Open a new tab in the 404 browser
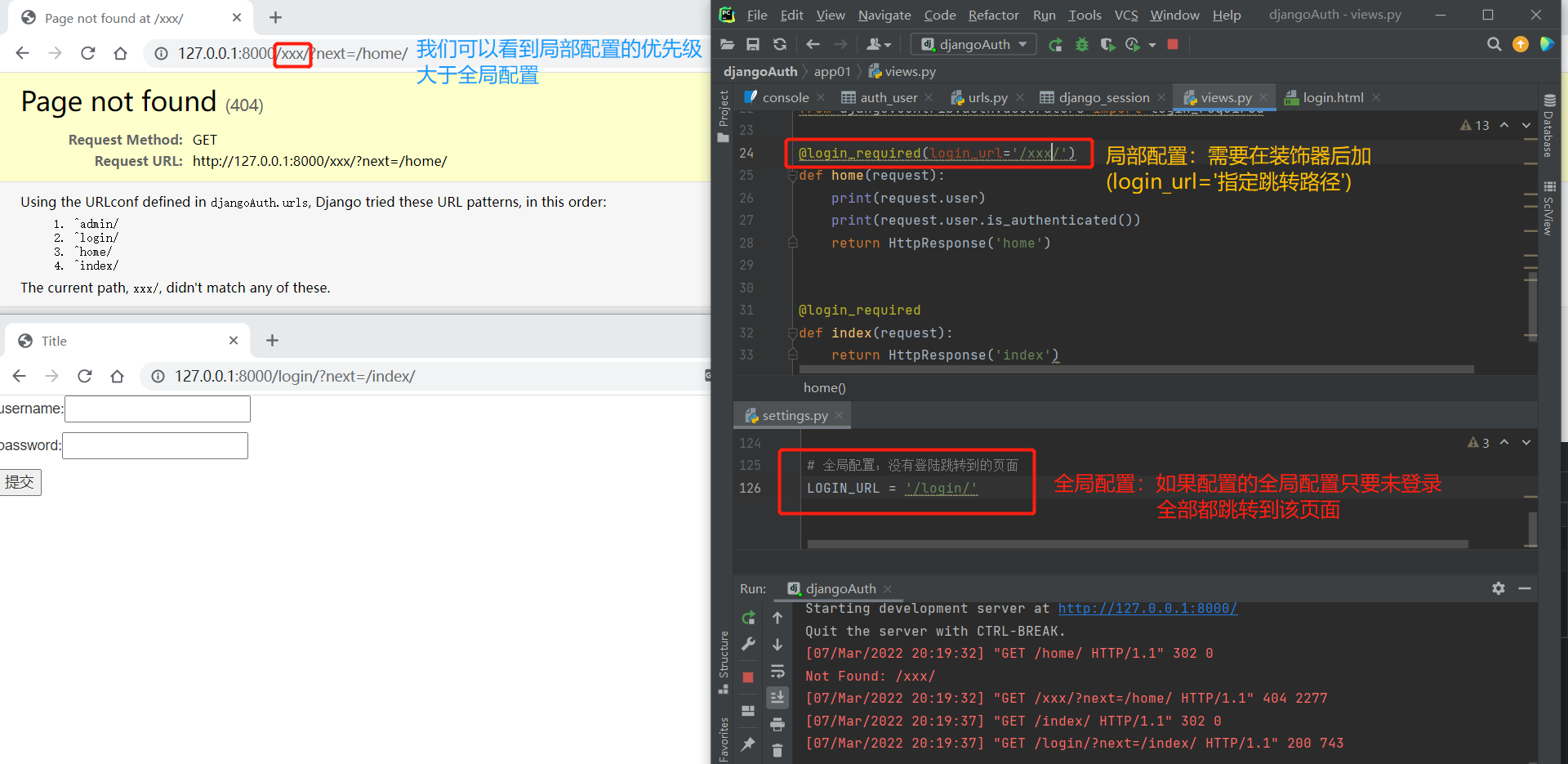The image size is (1568, 764). point(275,17)
